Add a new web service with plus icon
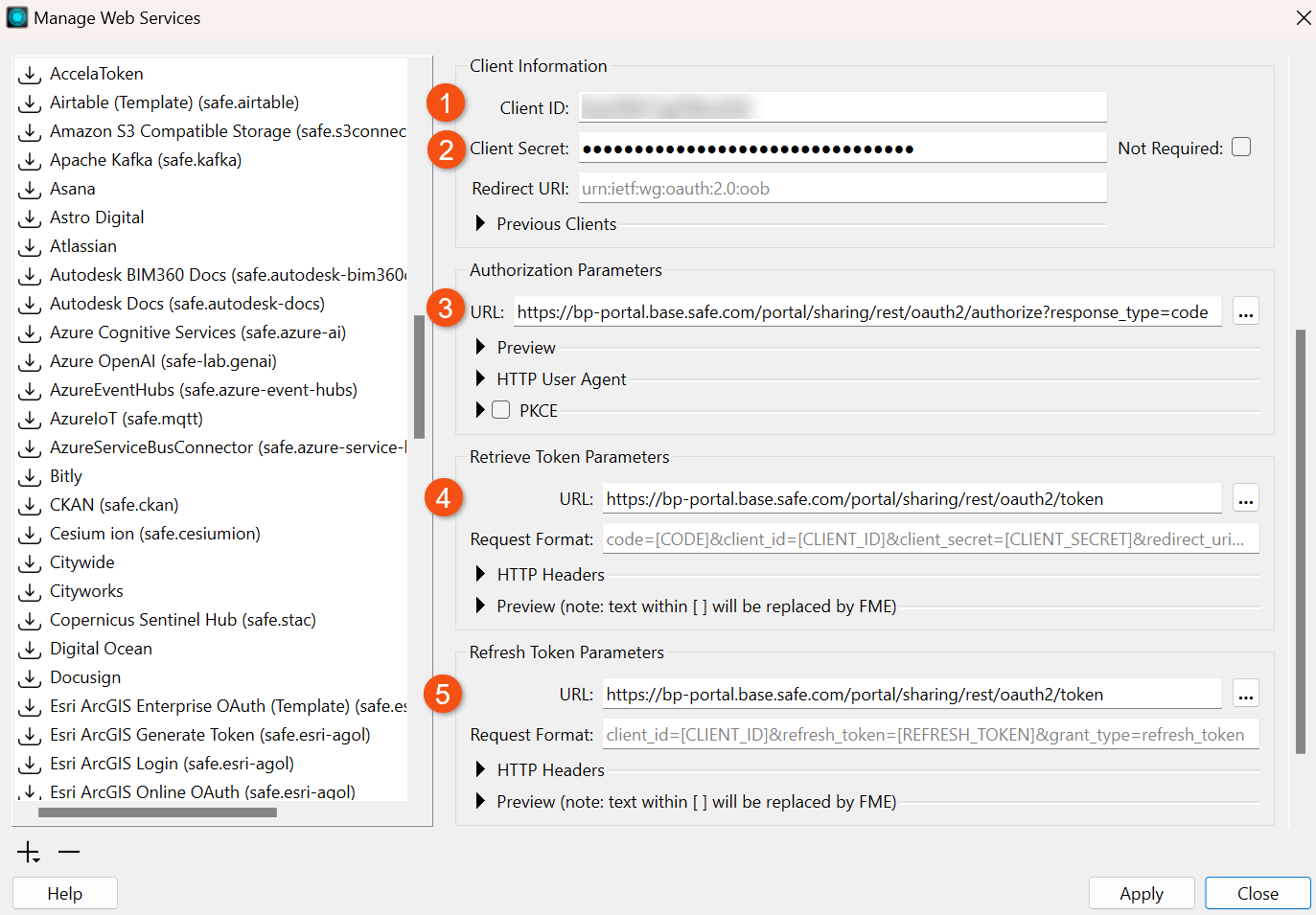This screenshot has width=1316, height=915. click(x=29, y=852)
